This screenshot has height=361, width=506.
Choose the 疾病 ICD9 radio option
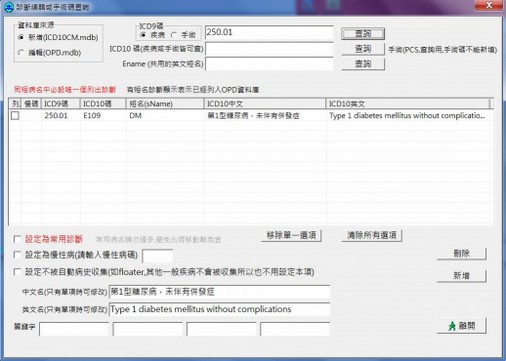point(143,35)
